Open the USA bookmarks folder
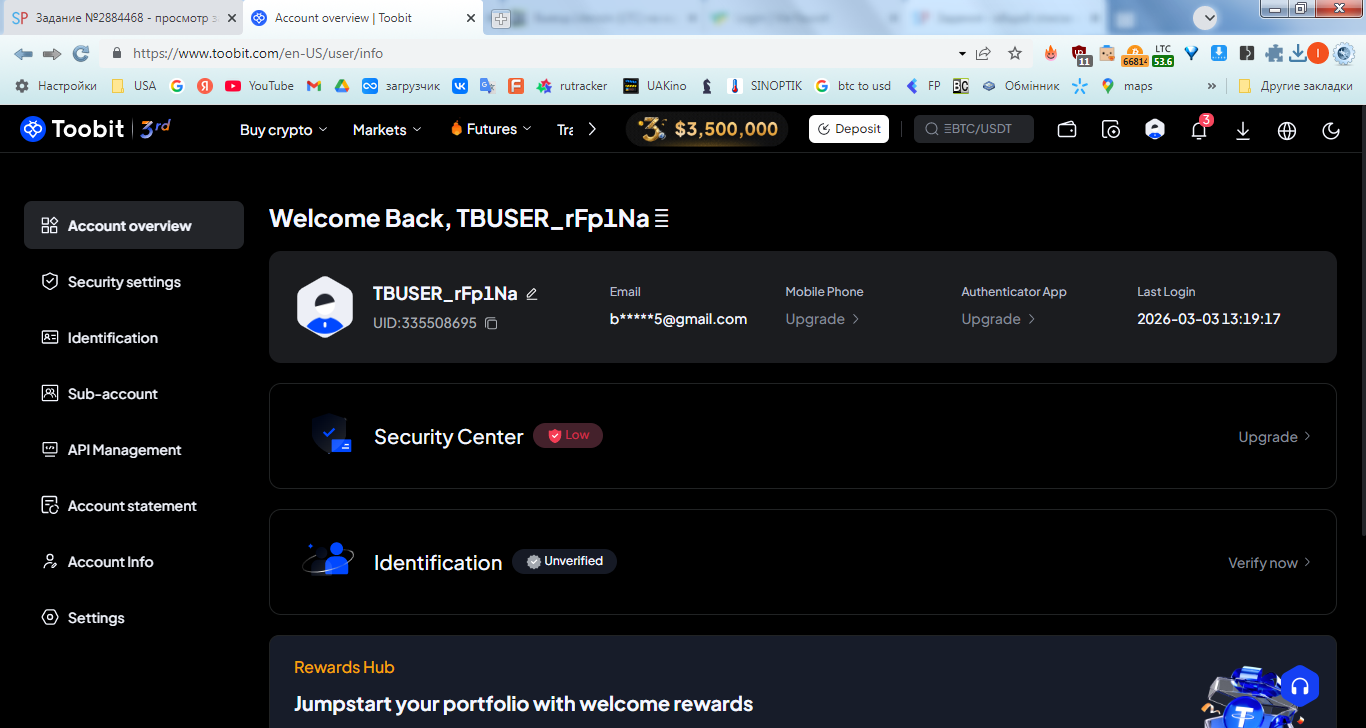The width and height of the screenshot is (1366, 728). click(134, 86)
